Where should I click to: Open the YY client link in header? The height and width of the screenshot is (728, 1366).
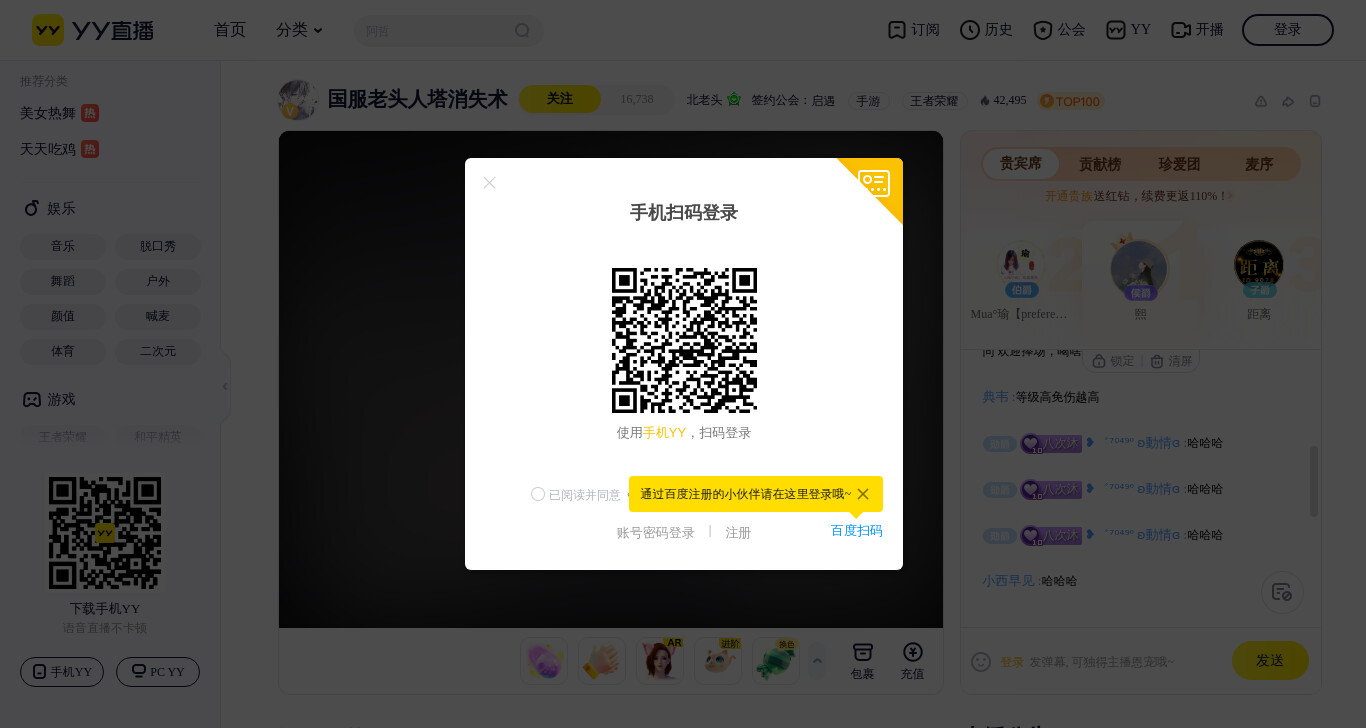point(1128,30)
